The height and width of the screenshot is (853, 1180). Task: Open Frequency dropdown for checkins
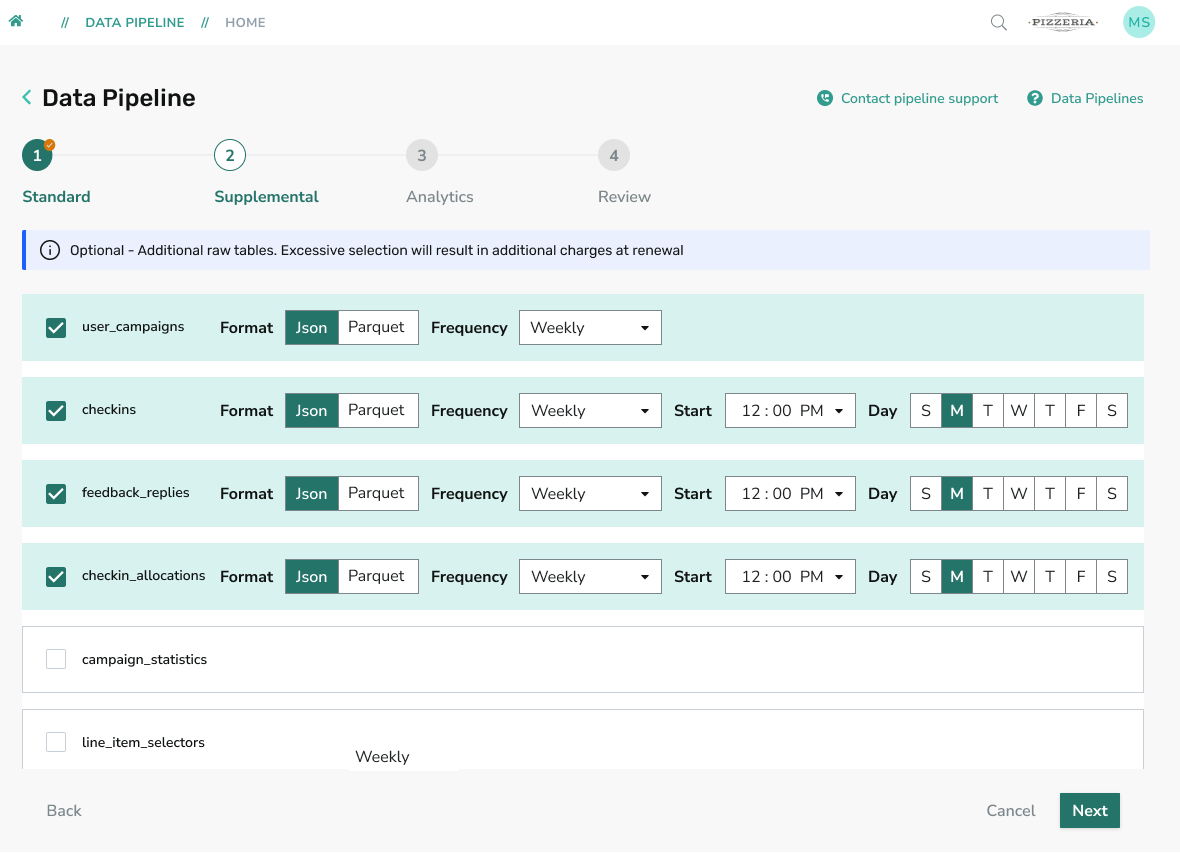click(x=590, y=410)
